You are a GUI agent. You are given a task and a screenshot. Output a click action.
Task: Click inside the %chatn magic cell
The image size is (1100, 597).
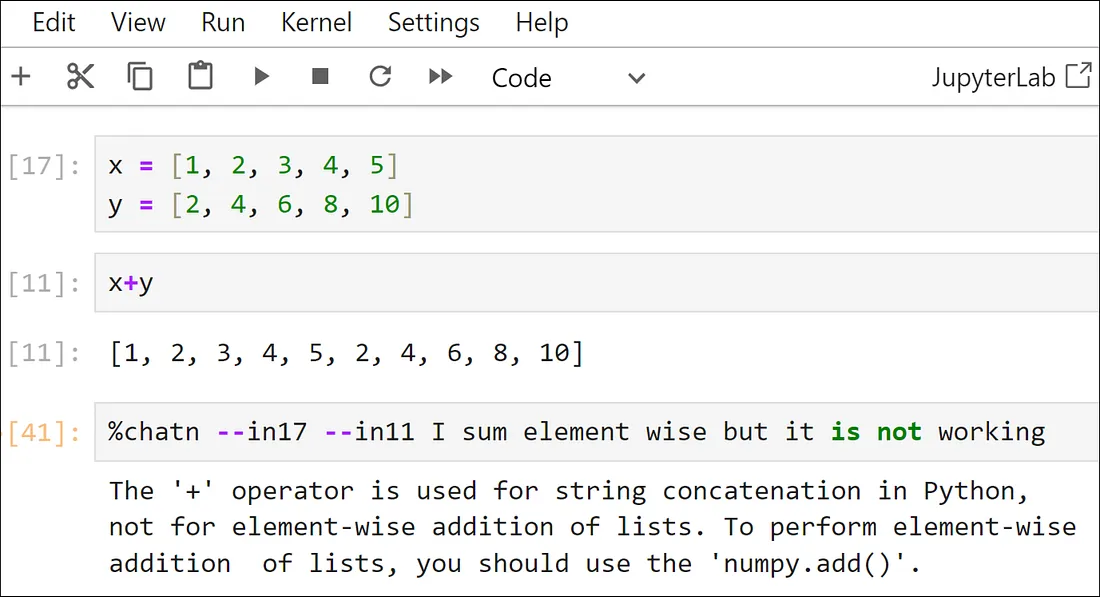pos(597,431)
